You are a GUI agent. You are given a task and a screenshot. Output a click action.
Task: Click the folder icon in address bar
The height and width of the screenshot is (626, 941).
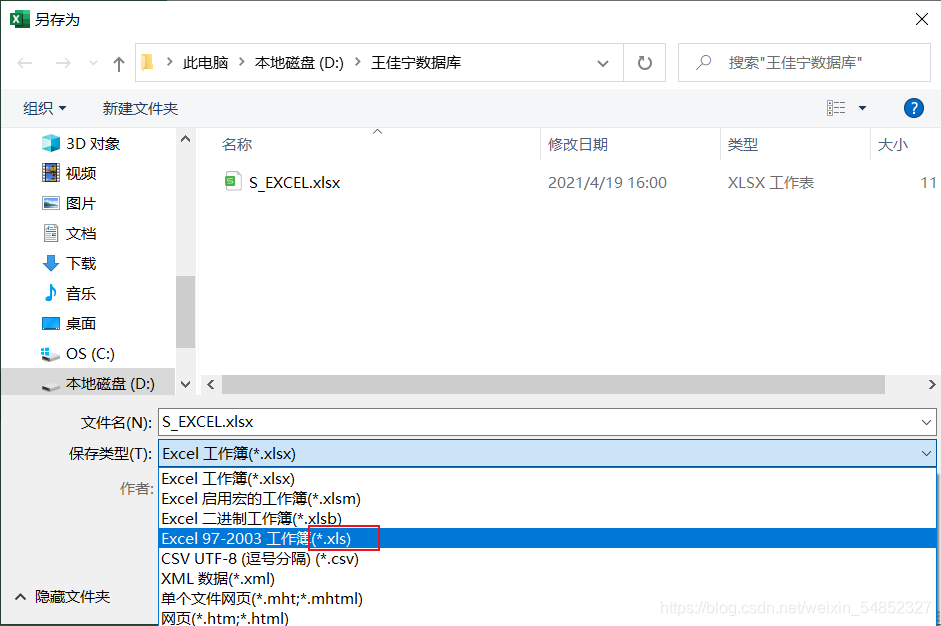click(148, 62)
